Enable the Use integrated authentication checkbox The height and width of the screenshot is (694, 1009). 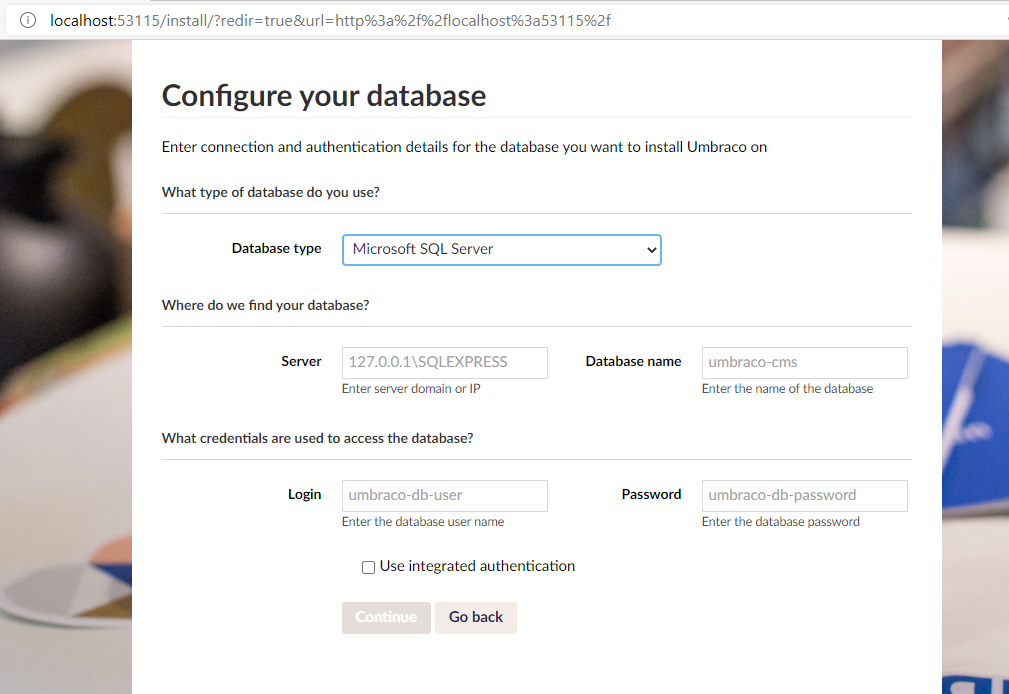pyautogui.click(x=368, y=567)
